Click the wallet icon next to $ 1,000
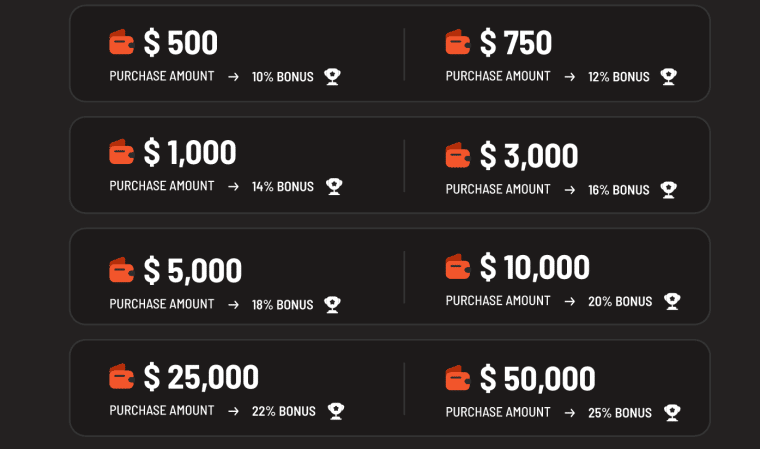This screenshot has width=760, height=449. pyautogui.click(x=121, y=152)
